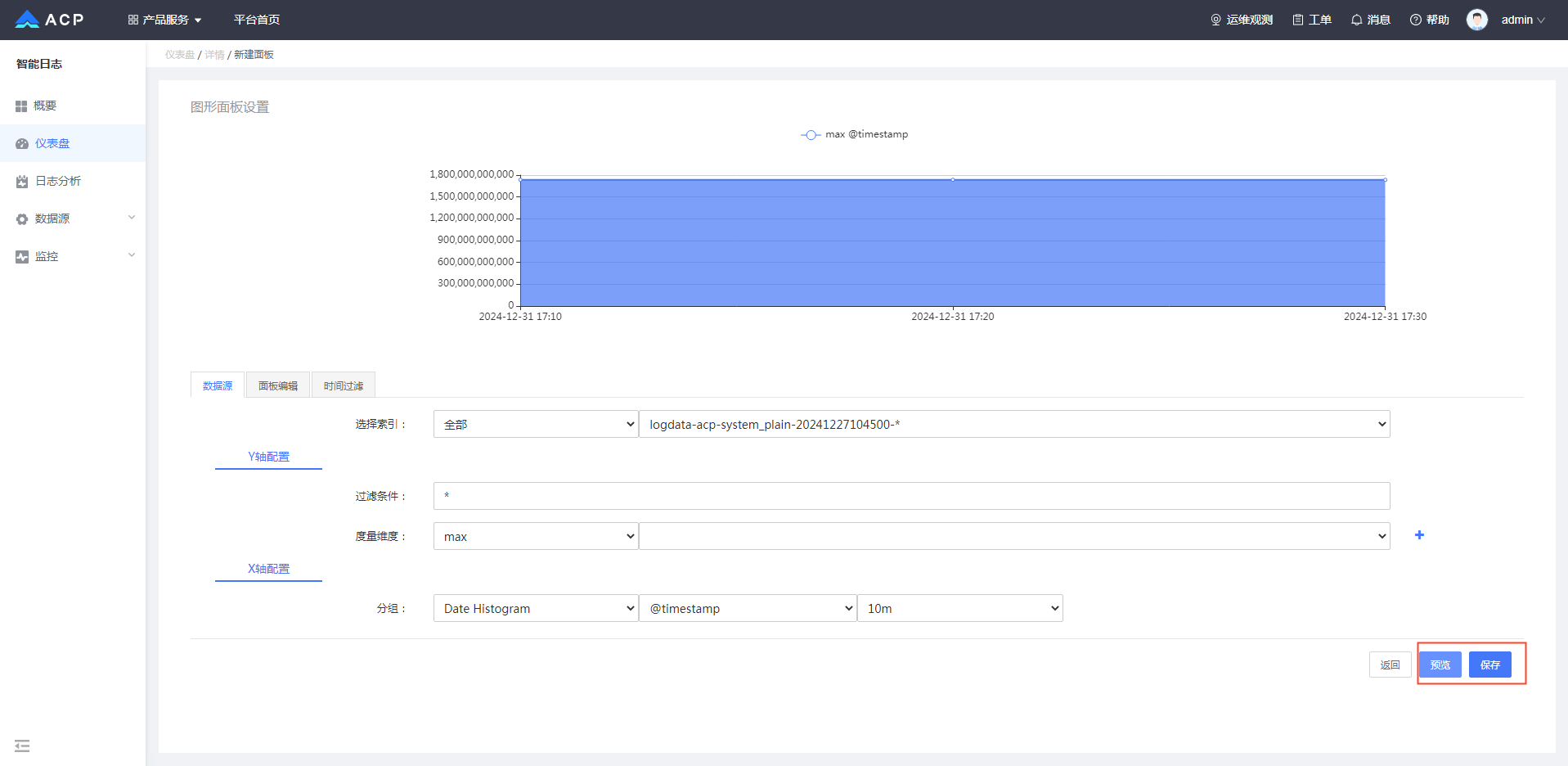Screen dimensions: 1568x766
Task: Toggle max @timestamp legend series
Action: tap(855, 134)
